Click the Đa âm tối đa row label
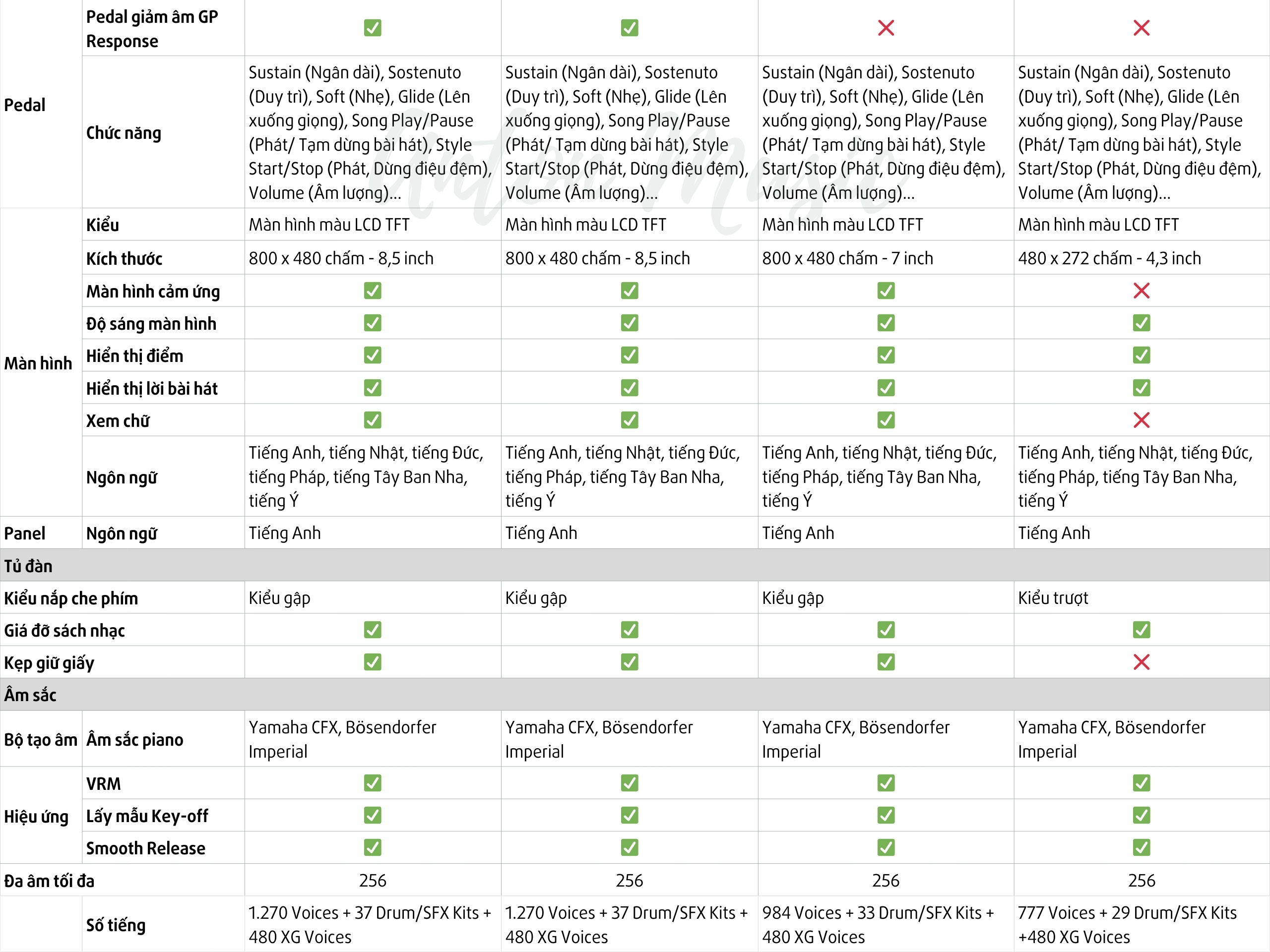The image size is (1270, 952). pyautogui.click(x=50, y=880)
